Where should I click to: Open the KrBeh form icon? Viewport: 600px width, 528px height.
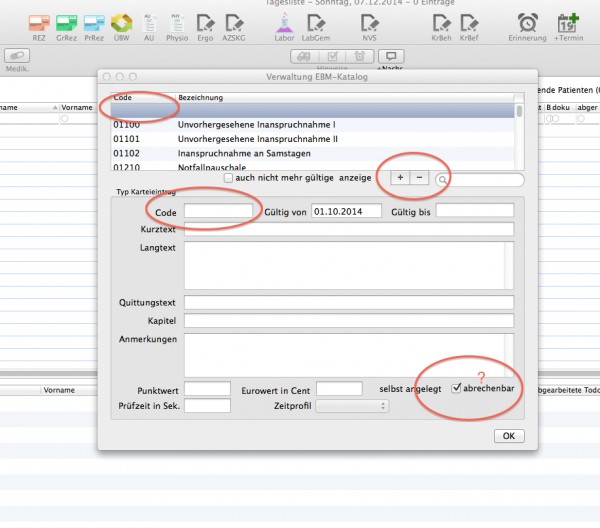(441, 24)
